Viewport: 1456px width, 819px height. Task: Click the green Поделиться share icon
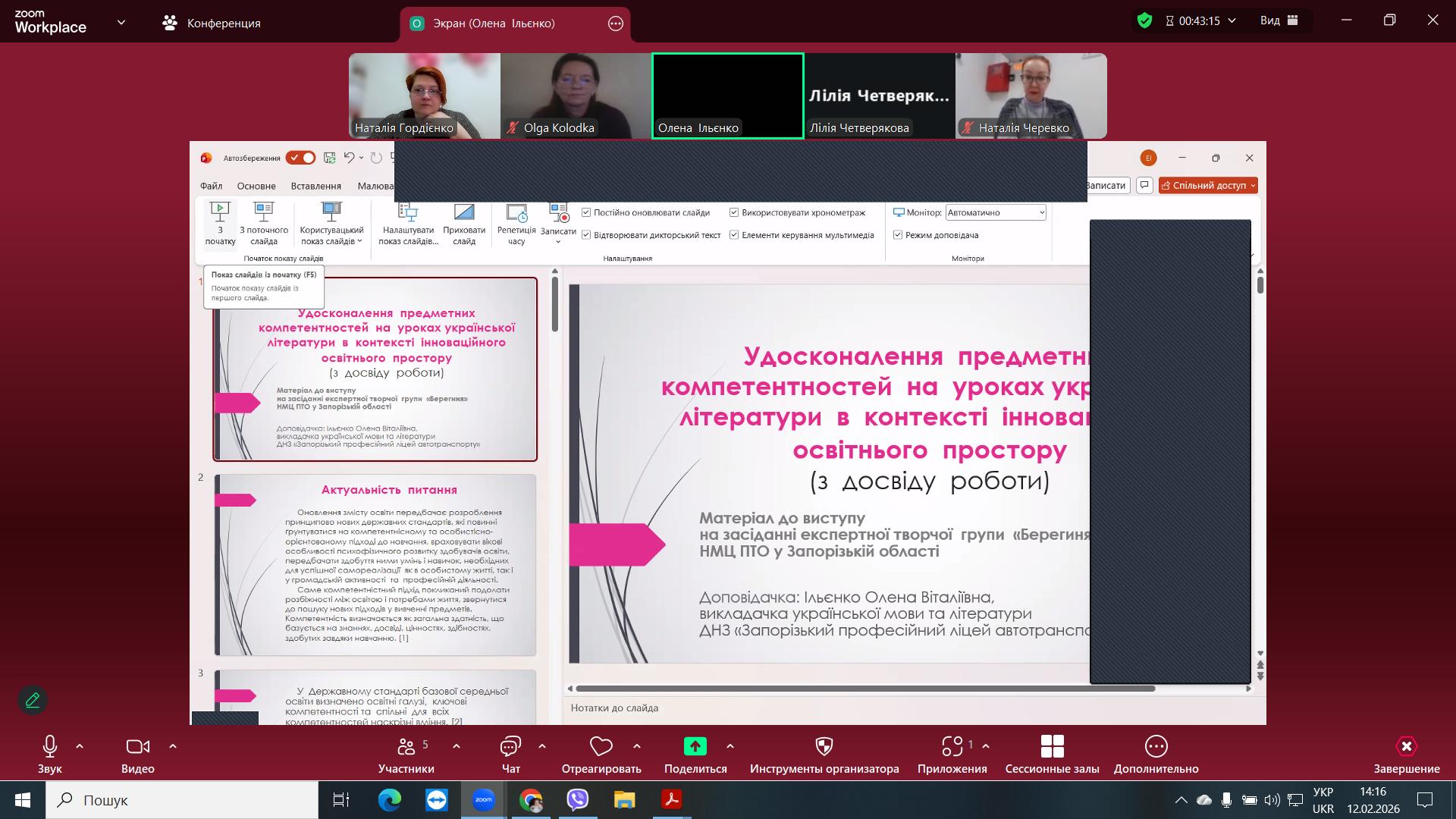tap(695, 747)
